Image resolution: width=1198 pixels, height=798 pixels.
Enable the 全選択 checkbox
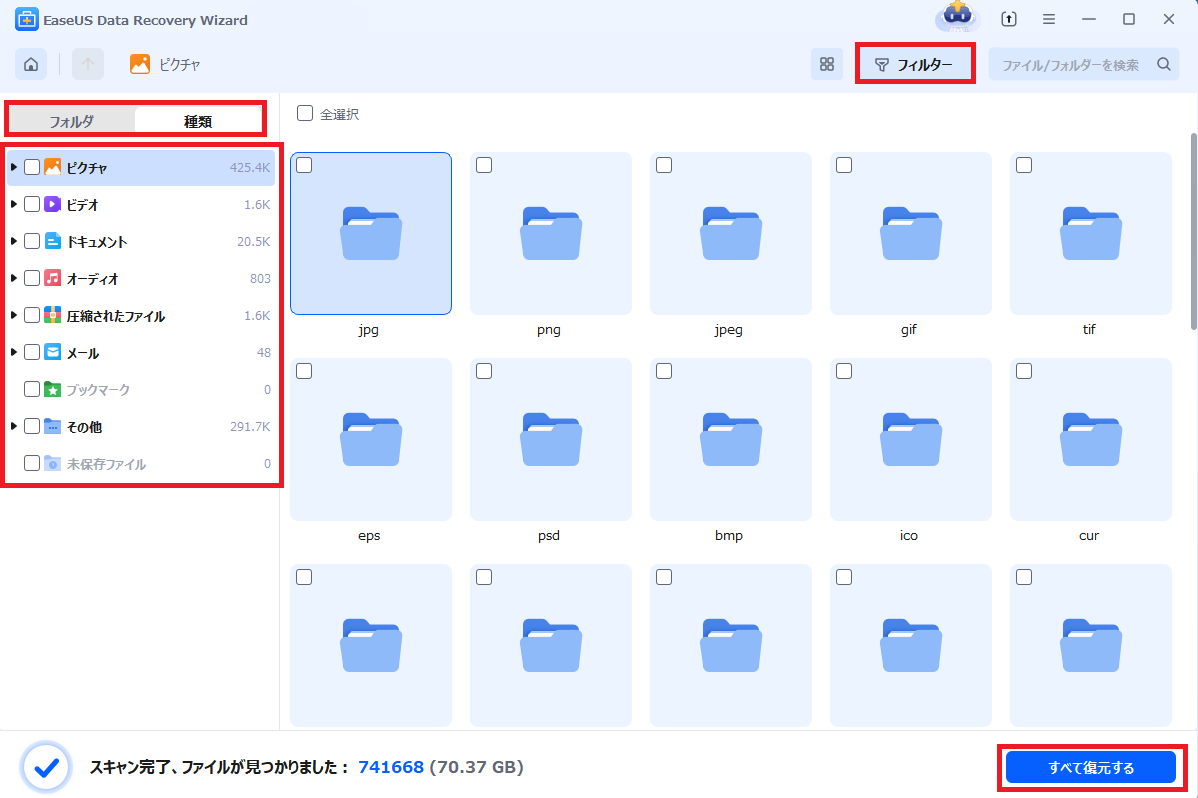pyautogui.click(x=305, y=114)
